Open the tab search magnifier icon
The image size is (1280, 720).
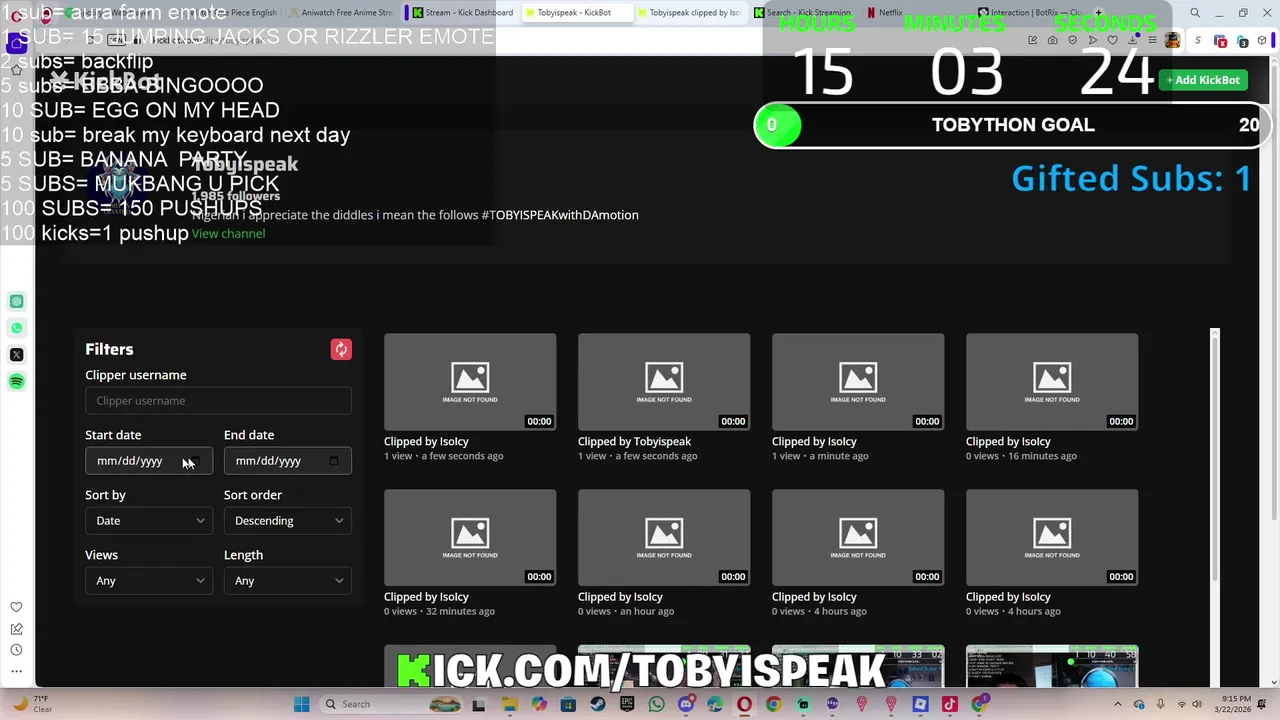pyautogui.click(x=1195, y=13)
